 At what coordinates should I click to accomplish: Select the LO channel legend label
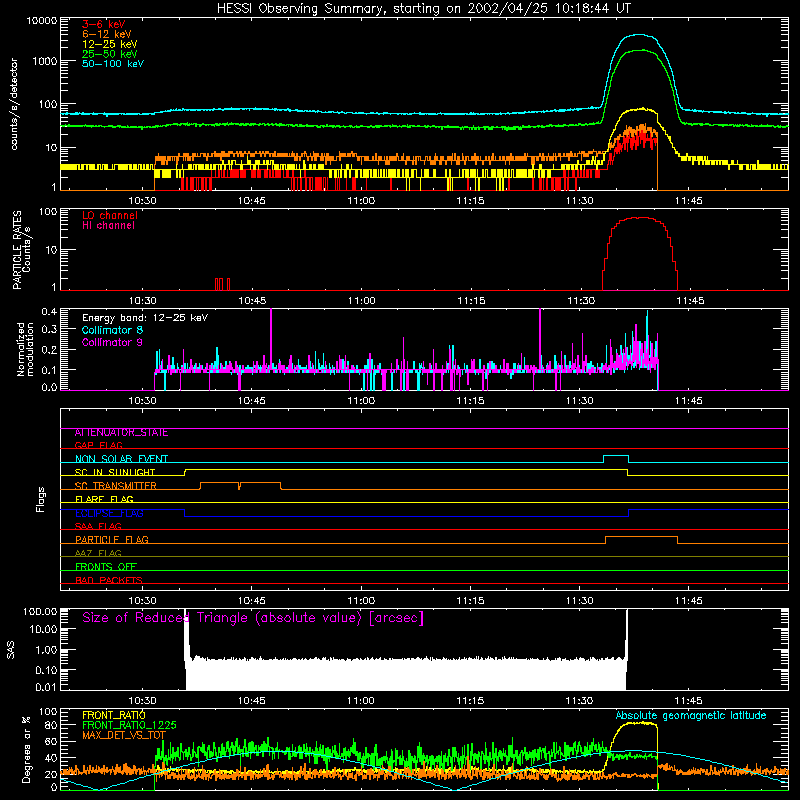tap(110, 215)
